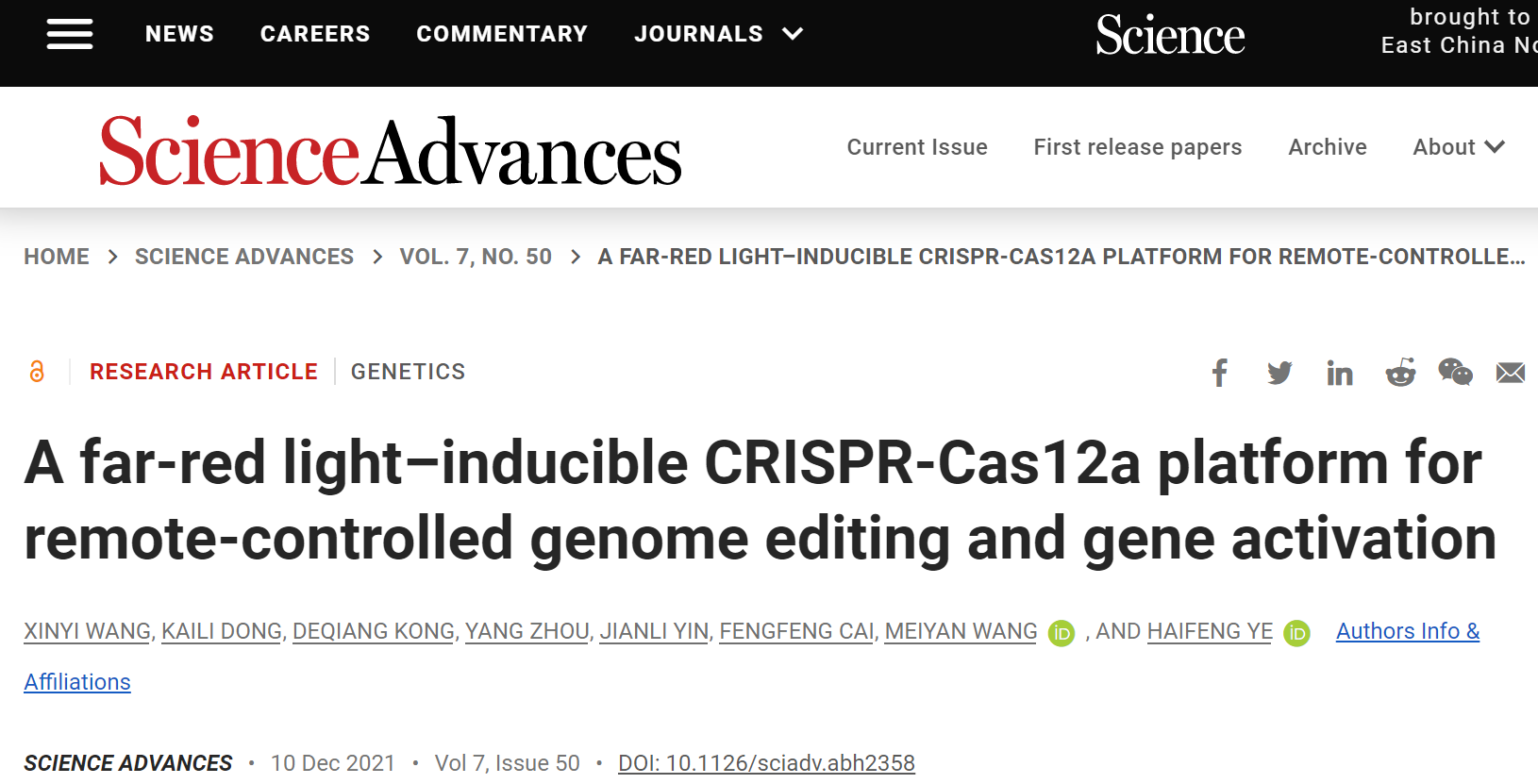Open the hamburger menu icon
Screen dimensions: 1538x784
pyautogui.click(x=70, y=34)
